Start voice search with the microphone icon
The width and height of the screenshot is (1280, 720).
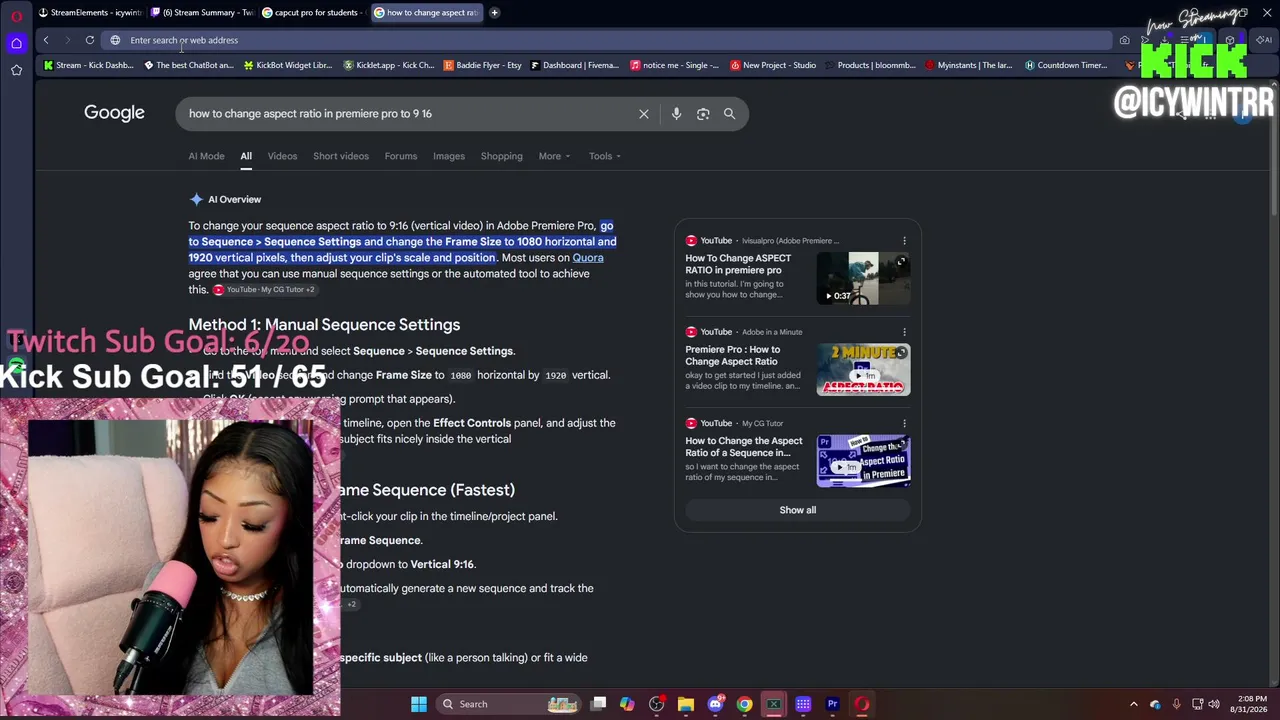click(x=676, y=114)
